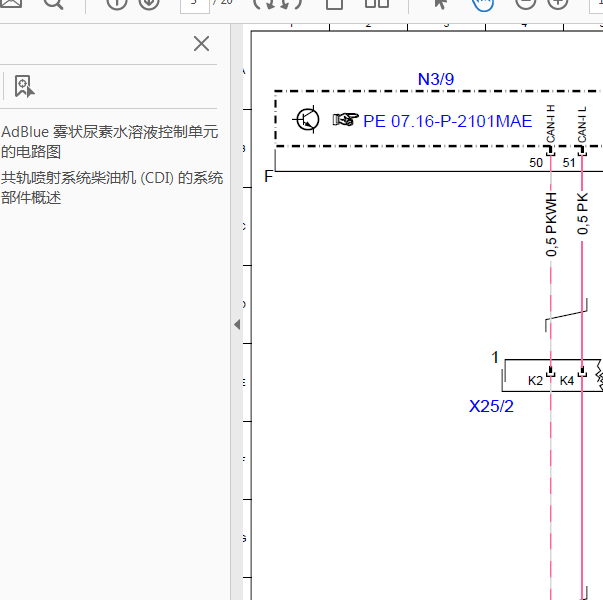Viewport: 603px width, 600px height.
Task: Rotate the page clockwise
Action: tap(292, 3)
